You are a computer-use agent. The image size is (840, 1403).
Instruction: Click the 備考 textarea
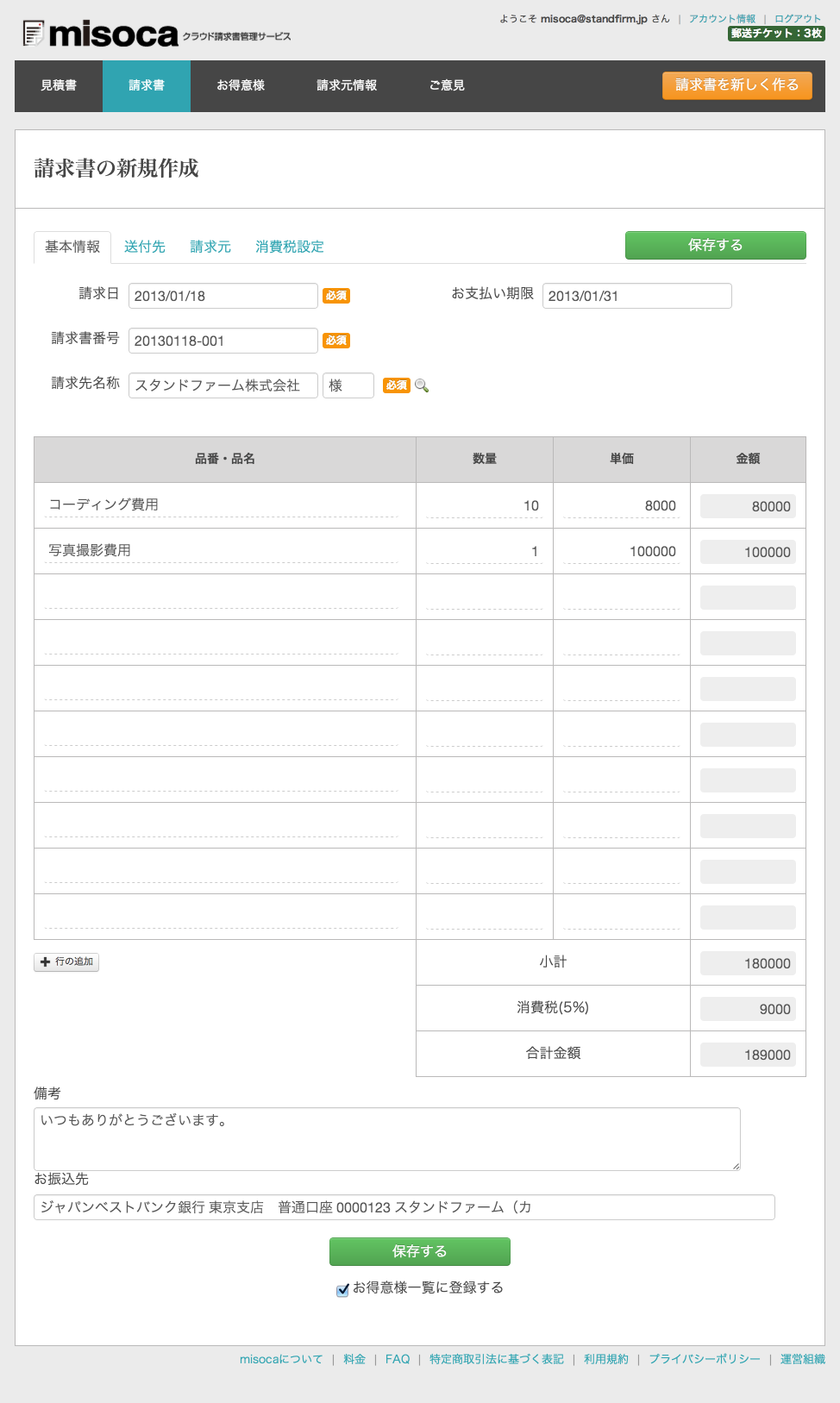387,1139
